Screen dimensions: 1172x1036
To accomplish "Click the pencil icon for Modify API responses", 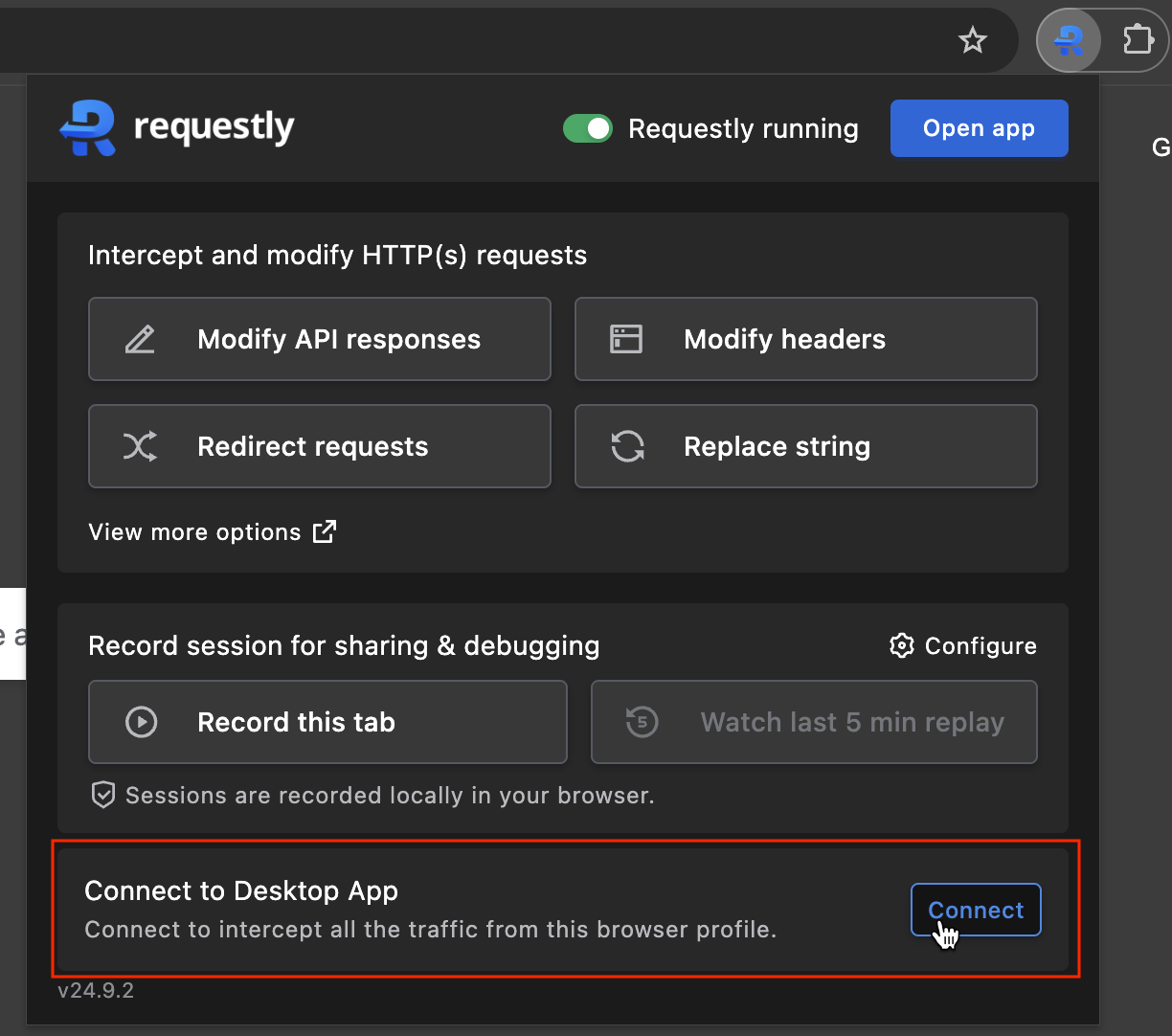I will point(140,339).
